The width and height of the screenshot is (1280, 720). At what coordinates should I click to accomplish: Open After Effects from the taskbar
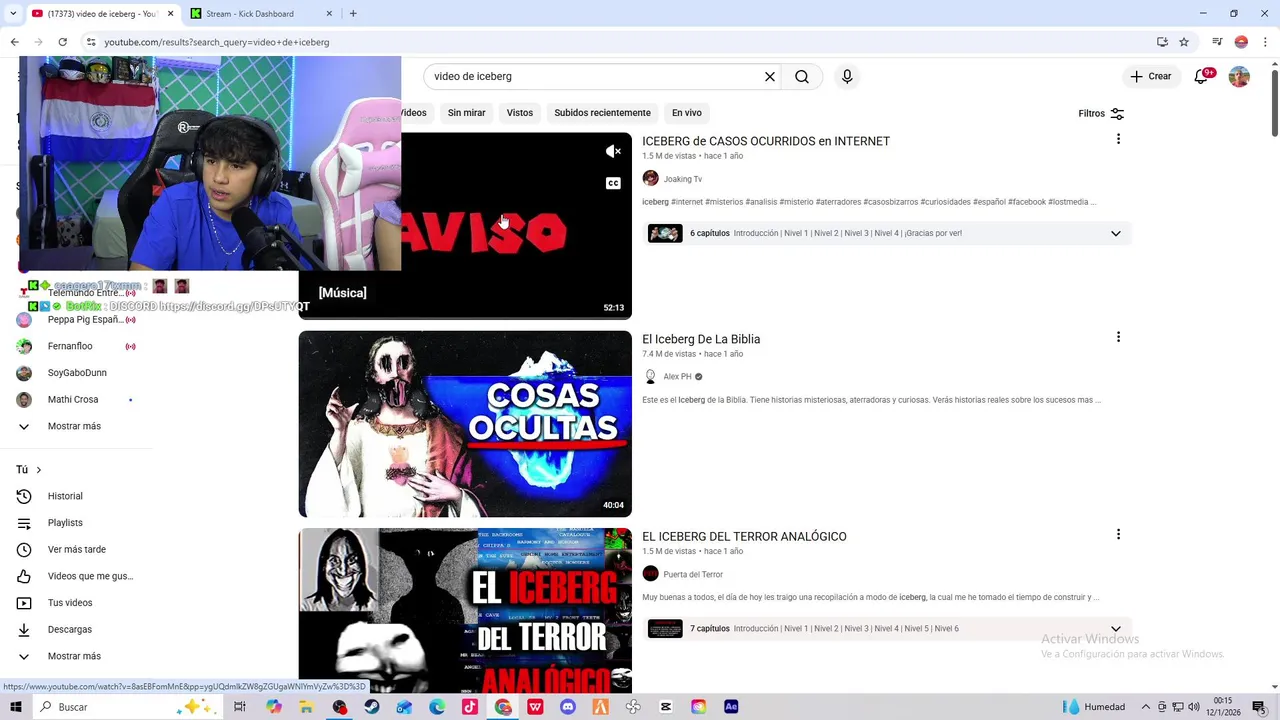731,707
